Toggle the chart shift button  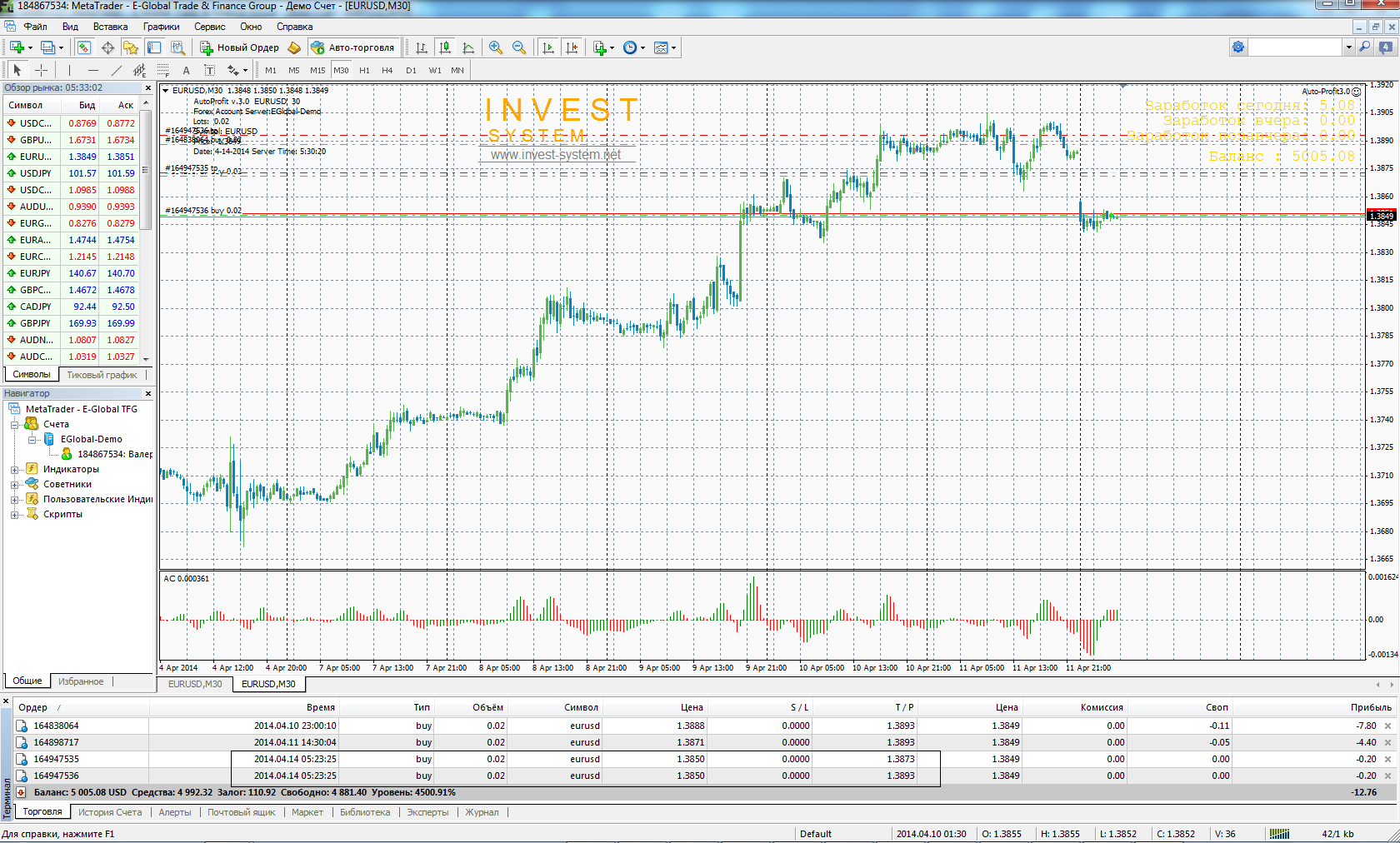coord(572,47)
